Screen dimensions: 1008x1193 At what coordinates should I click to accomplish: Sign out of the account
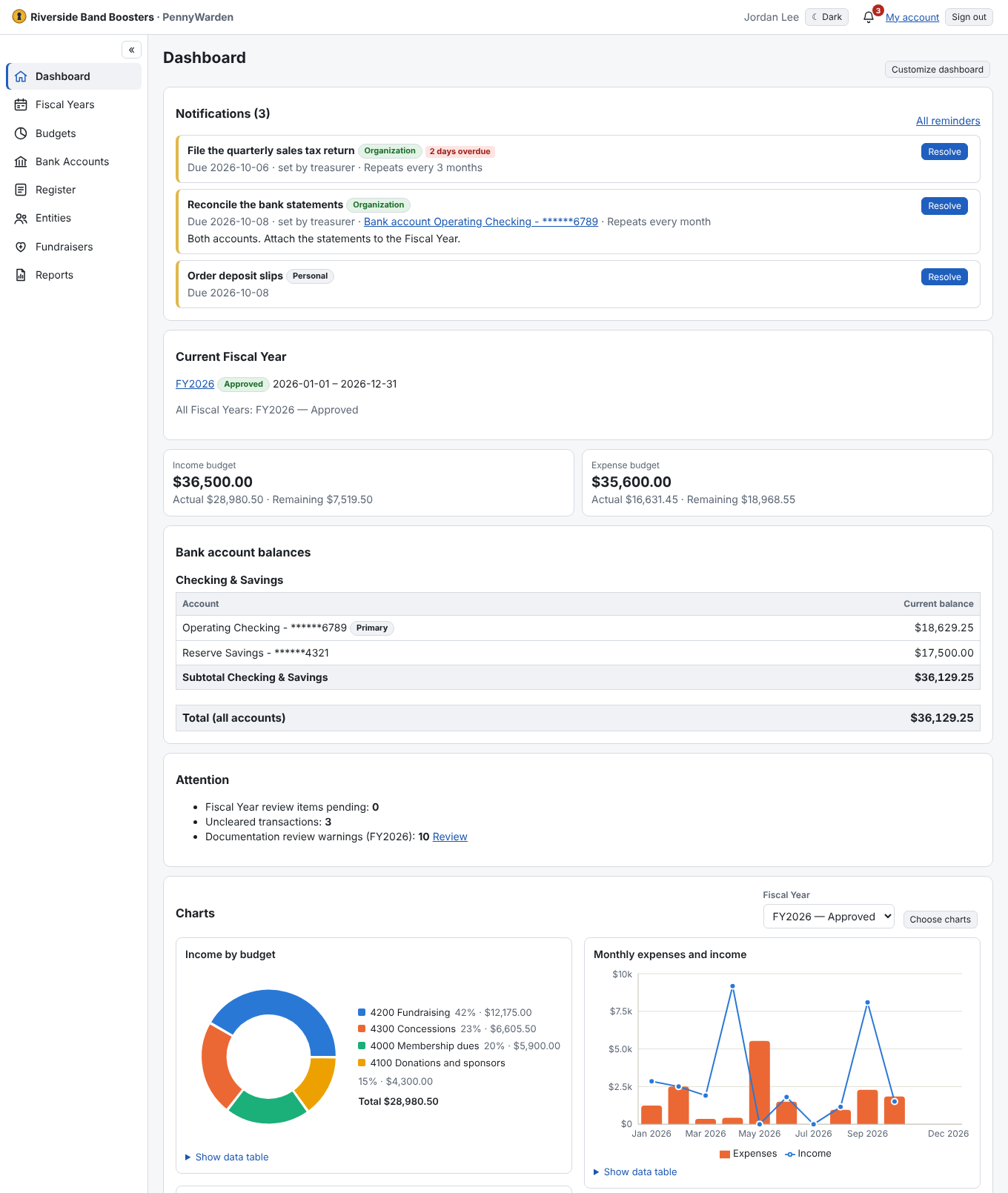(x=969, y=17)
